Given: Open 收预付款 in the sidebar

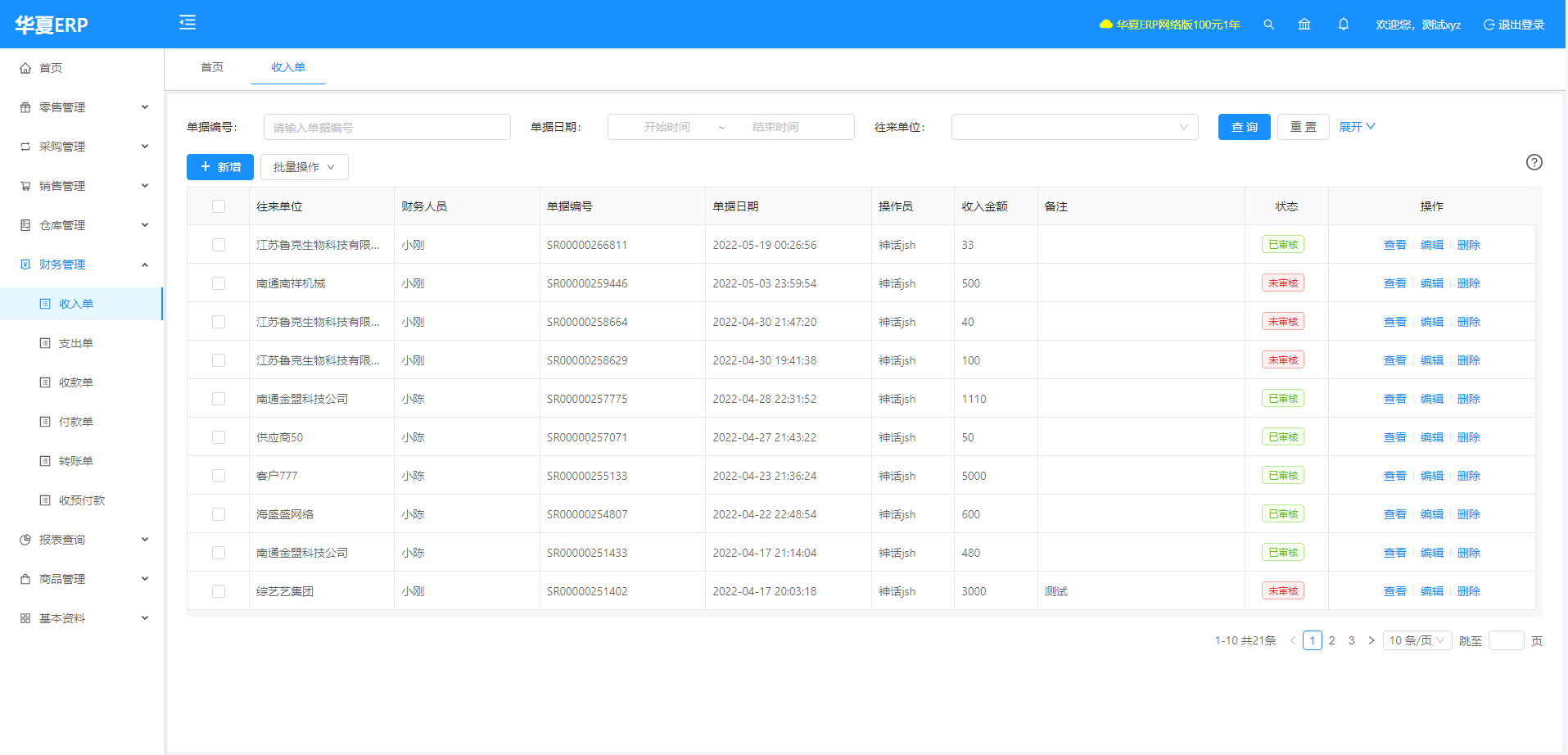Looking at the screenshot, I should click(81, 500).
